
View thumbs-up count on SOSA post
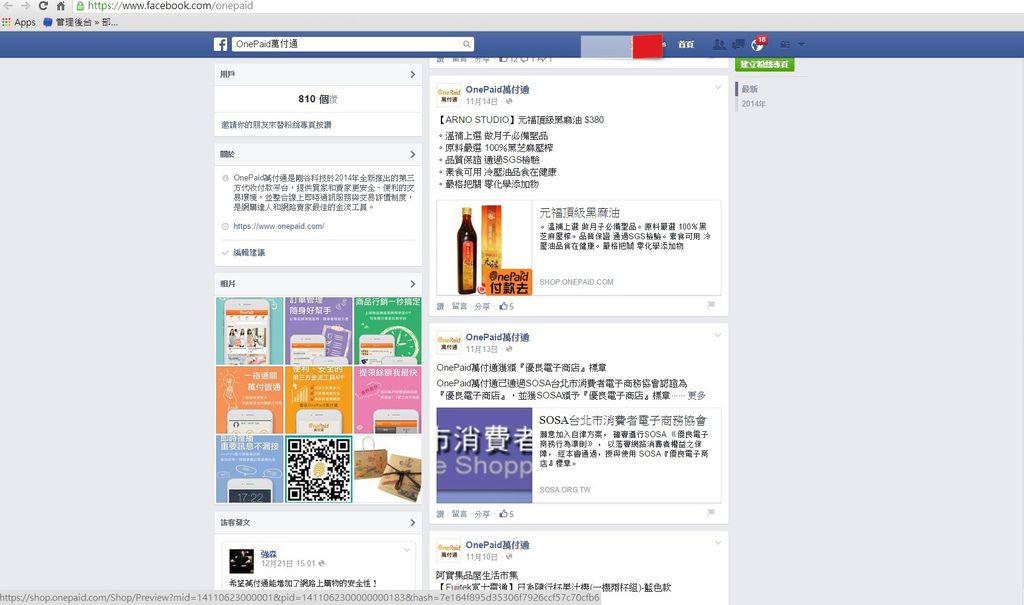pyautogui.click(x=507, y=515)
